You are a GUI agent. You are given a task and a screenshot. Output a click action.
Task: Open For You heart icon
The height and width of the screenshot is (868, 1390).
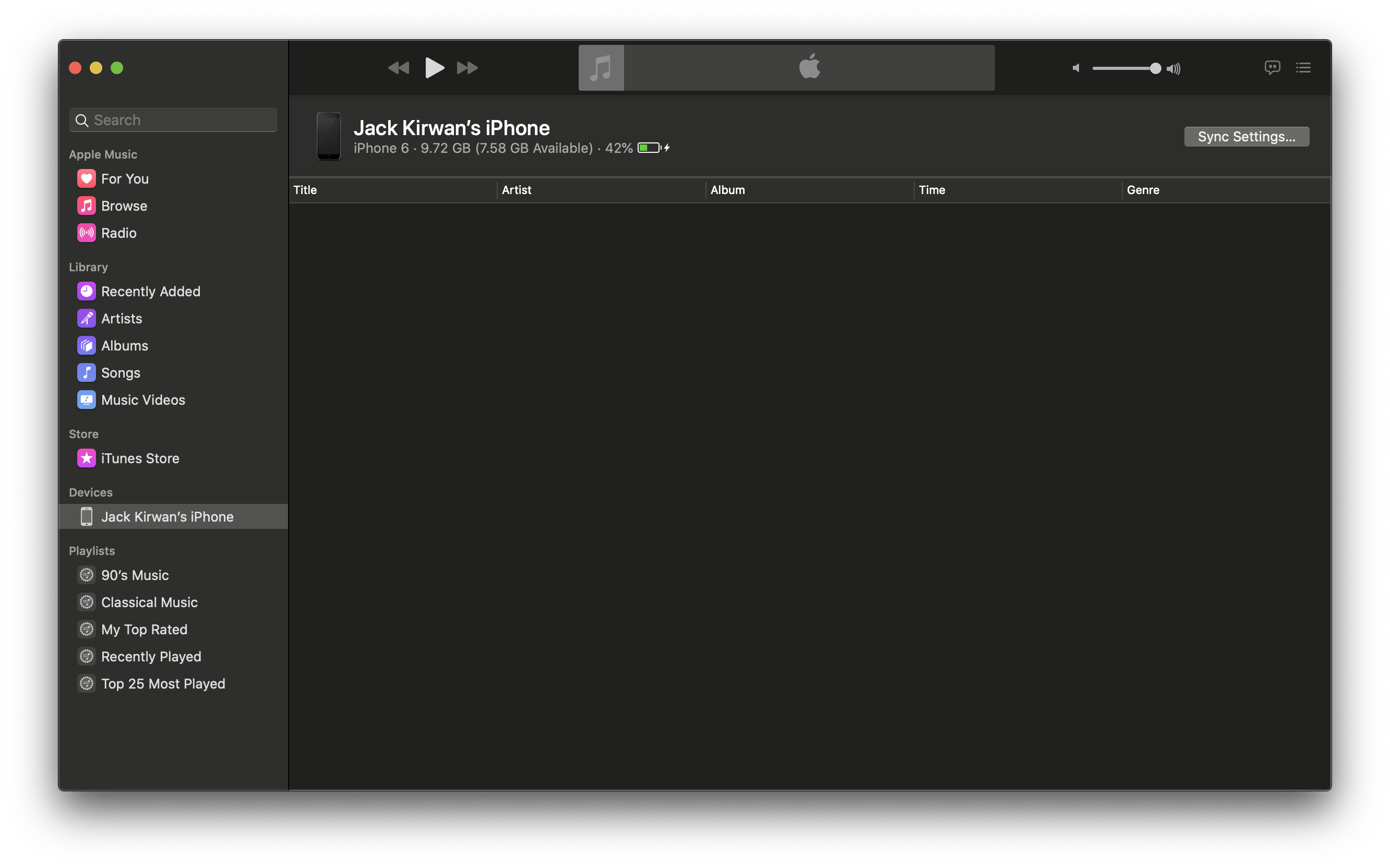(x=86, y=178)
